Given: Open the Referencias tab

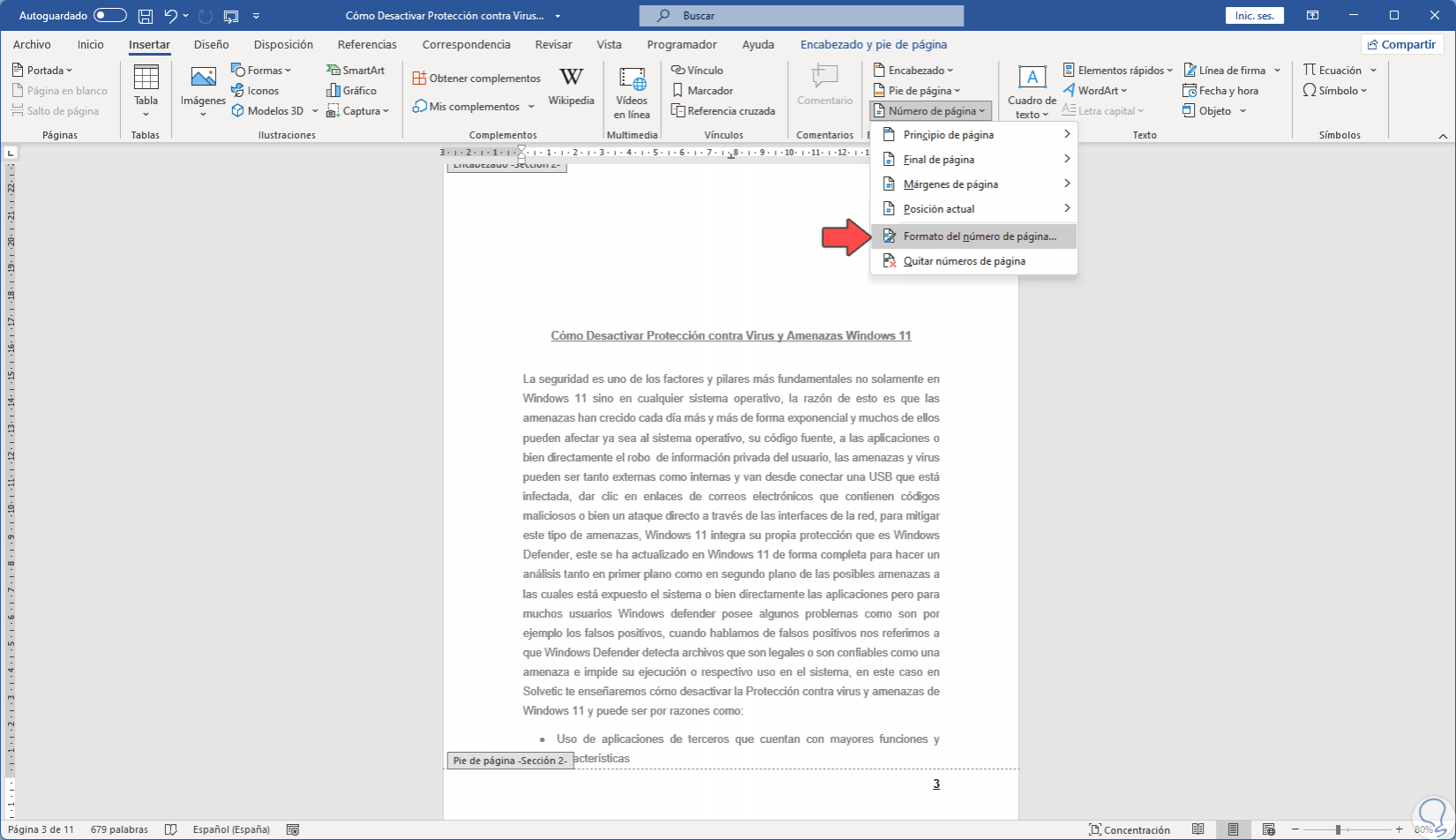Looking at the screenshot, I should (x=367, y=45).
